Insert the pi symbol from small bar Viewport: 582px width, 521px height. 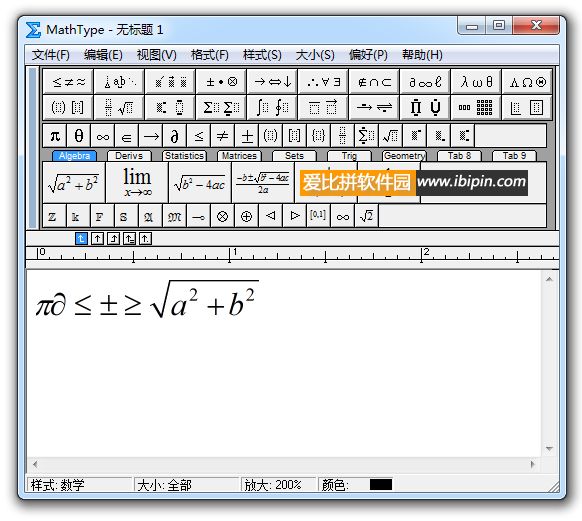(55, 136)
